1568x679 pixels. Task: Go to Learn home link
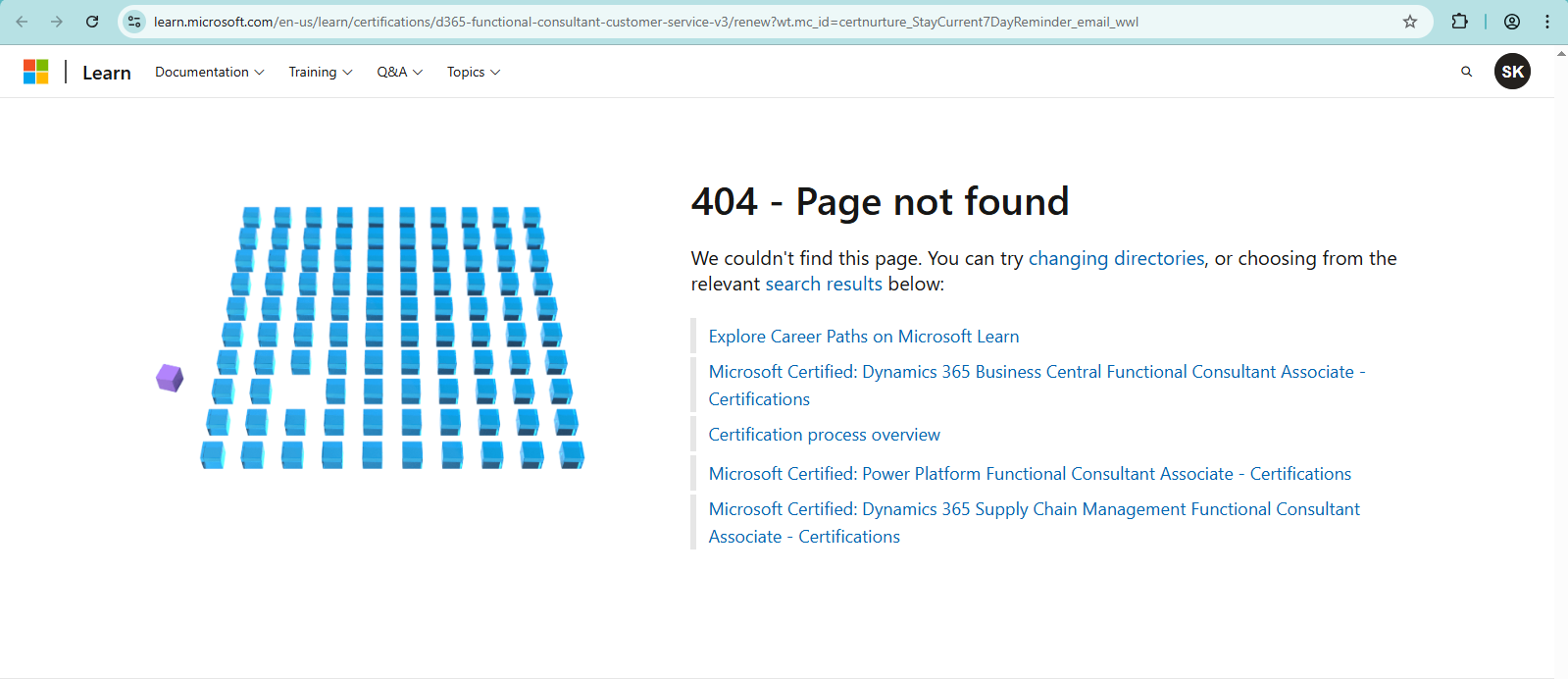tap(107, 73)
